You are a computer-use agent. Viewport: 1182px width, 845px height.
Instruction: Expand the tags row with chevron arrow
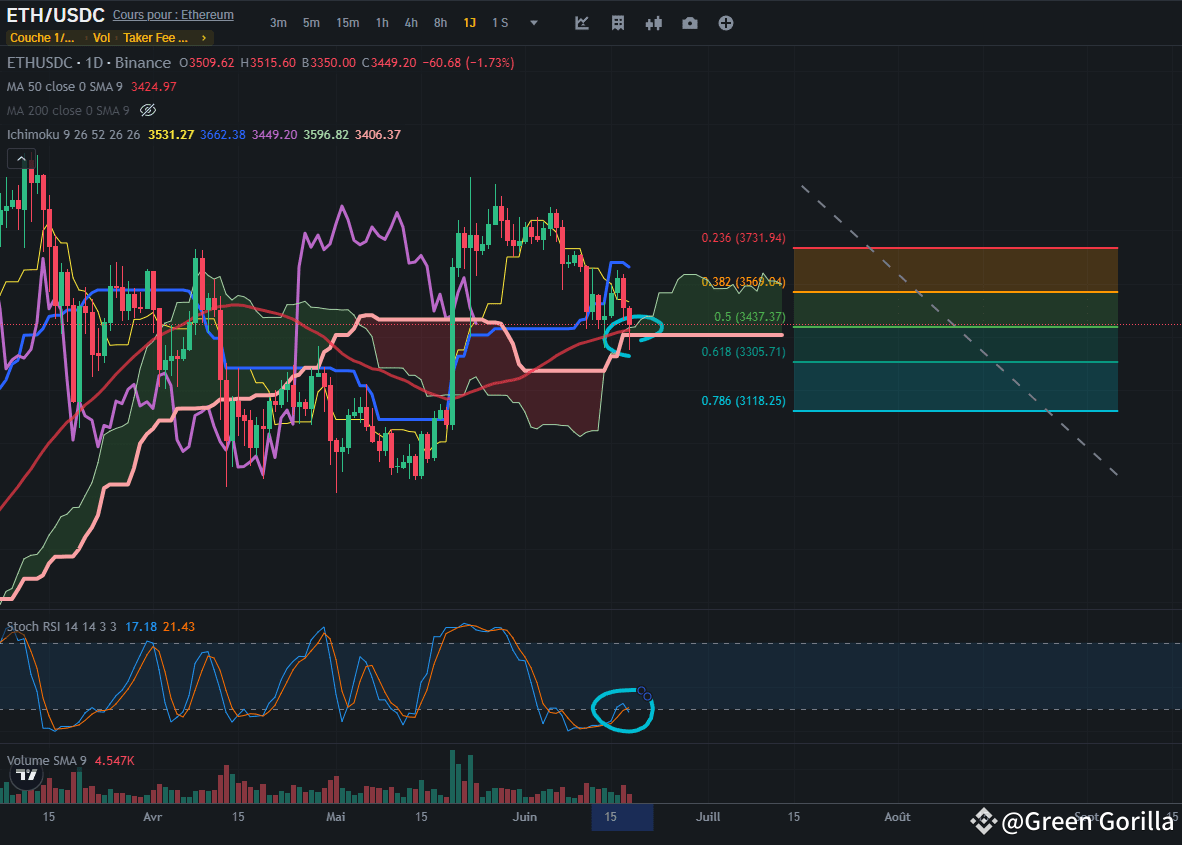[204, 38]
